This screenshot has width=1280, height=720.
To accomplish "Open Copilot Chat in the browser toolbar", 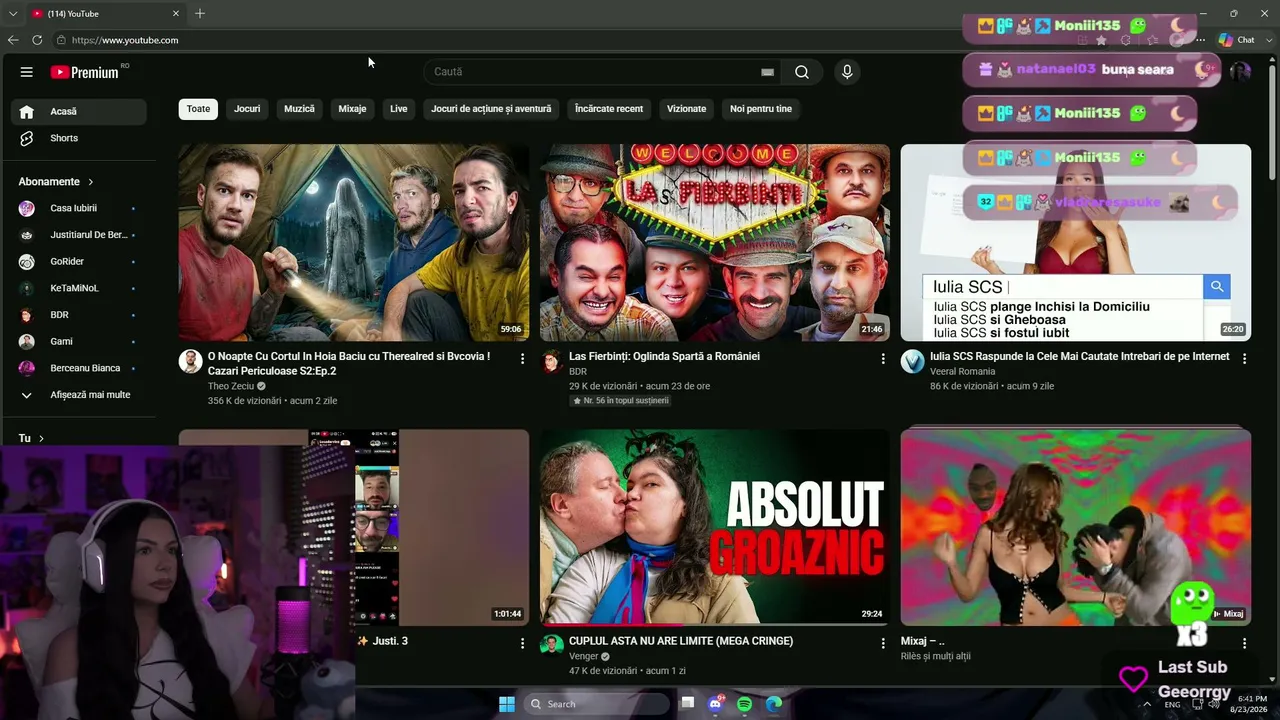I will click(1237, 40).
